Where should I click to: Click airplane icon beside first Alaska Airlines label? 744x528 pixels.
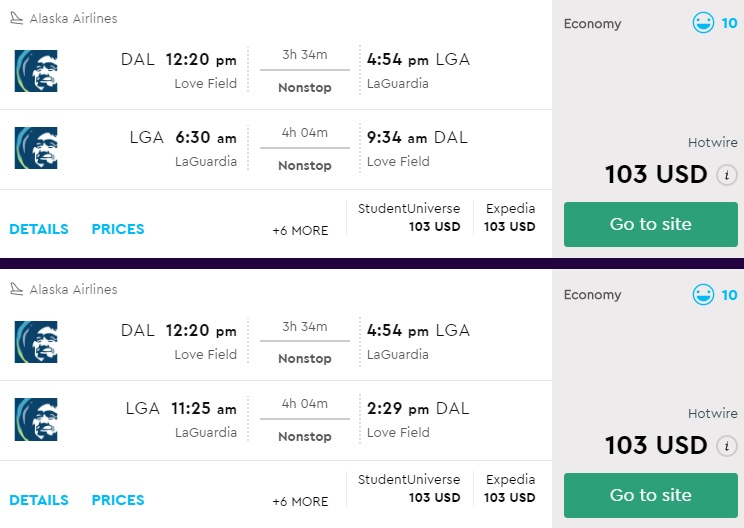16,18
